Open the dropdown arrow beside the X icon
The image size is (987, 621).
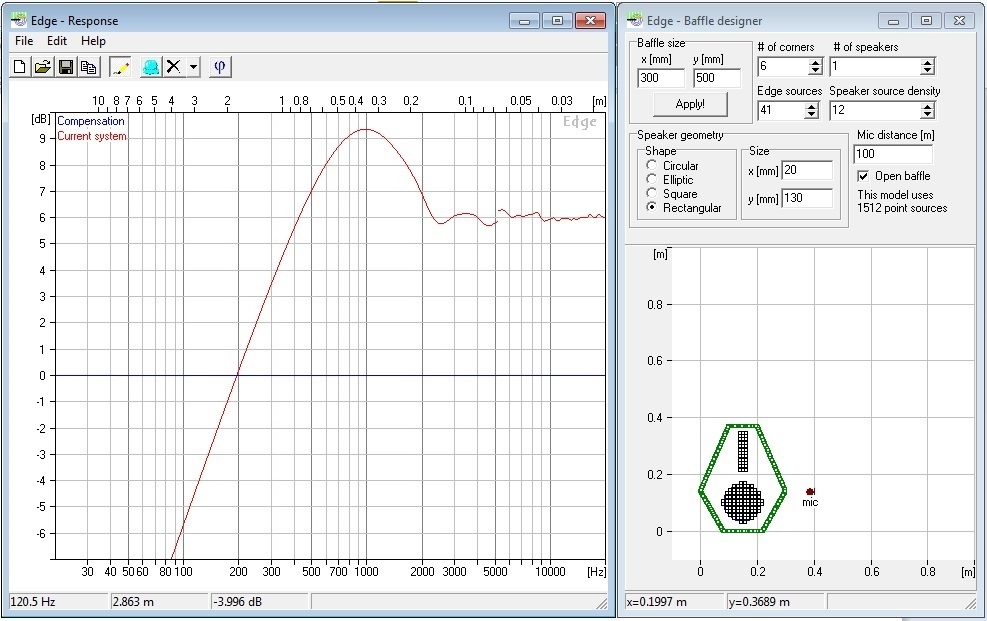tap(193, 67)
